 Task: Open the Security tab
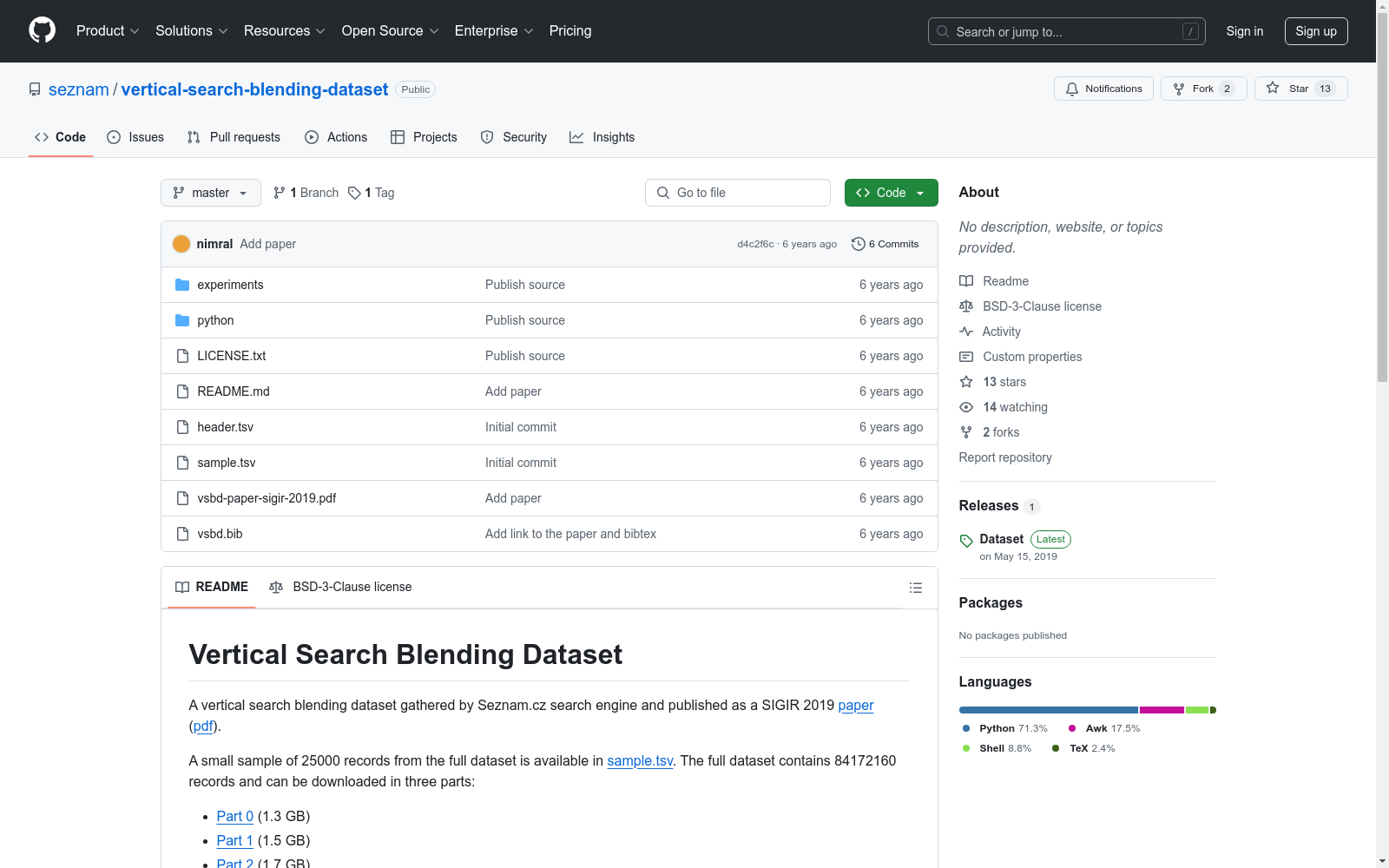[x=514, y=137]
